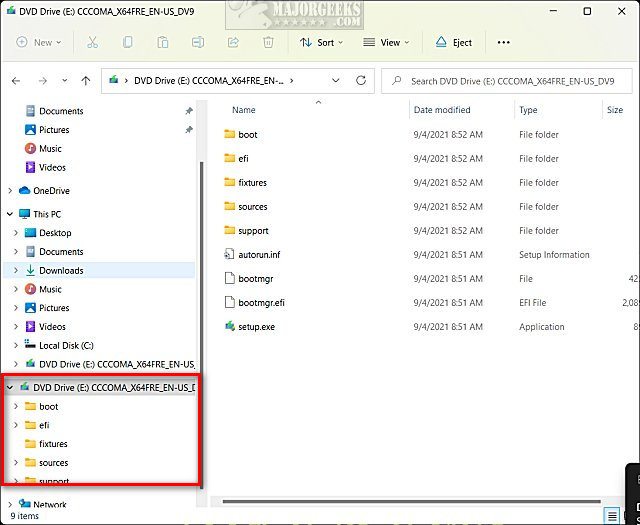
Task: Click the Share icon in toolbar
Action: click(x=233, y=43)
